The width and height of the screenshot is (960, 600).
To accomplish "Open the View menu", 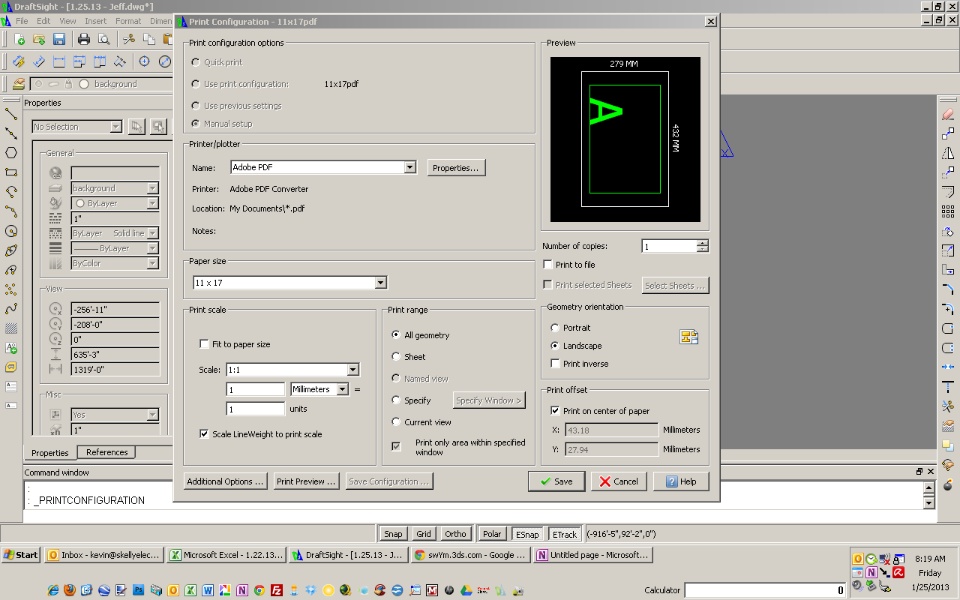I will 67,21.
